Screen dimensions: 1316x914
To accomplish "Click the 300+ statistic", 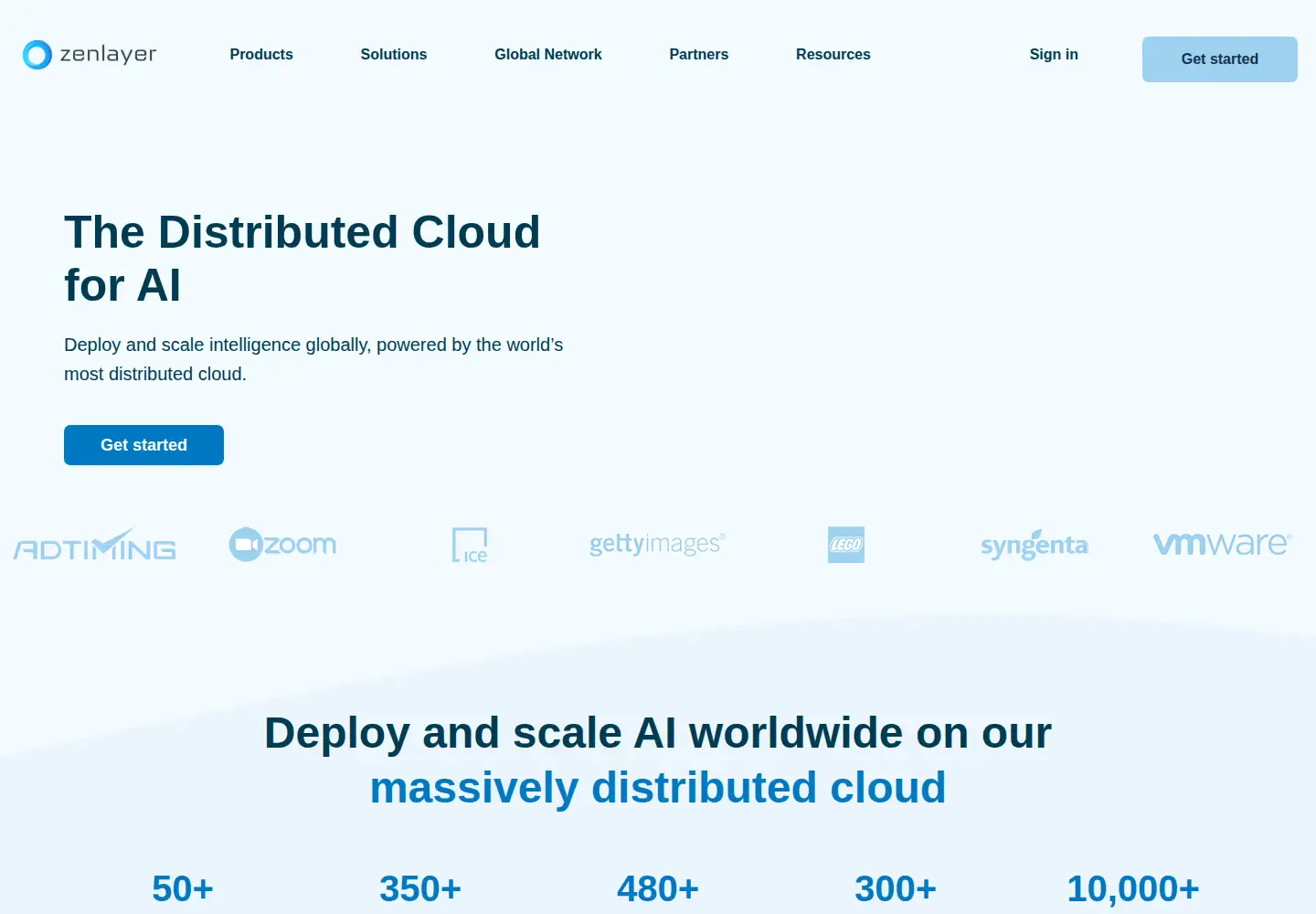I will tap(896, 888).
